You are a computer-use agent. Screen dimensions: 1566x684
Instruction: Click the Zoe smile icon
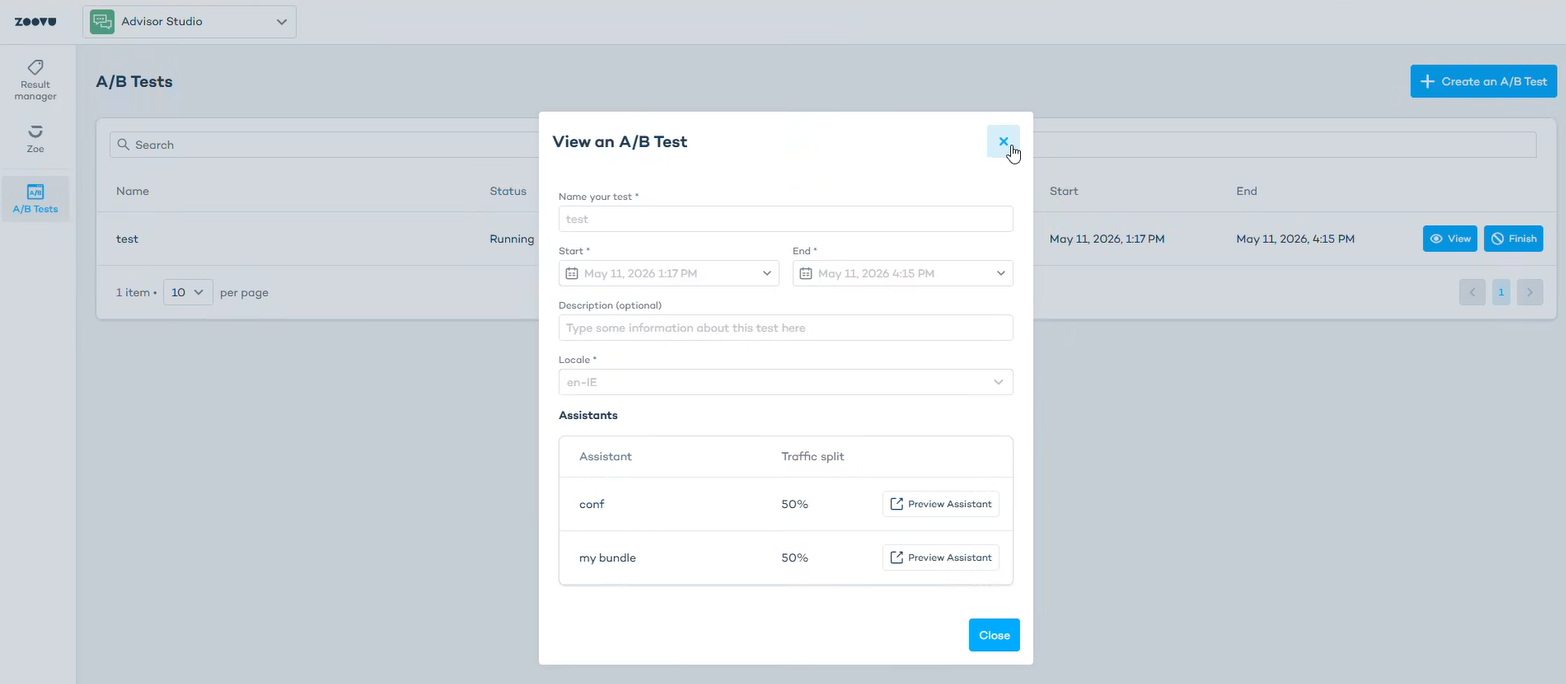point(36,131)
